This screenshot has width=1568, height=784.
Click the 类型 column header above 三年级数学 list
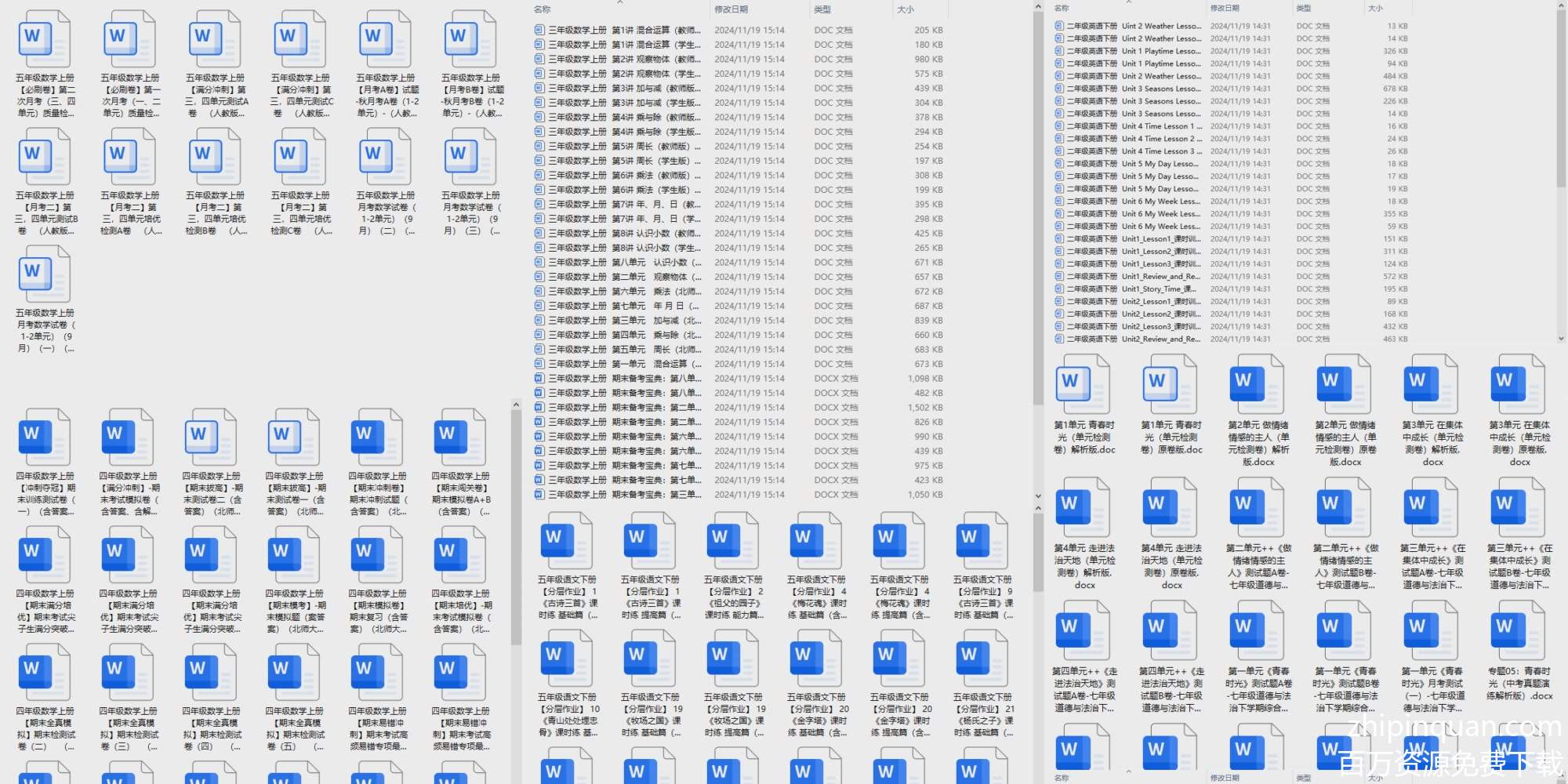[x=822, y=9]
